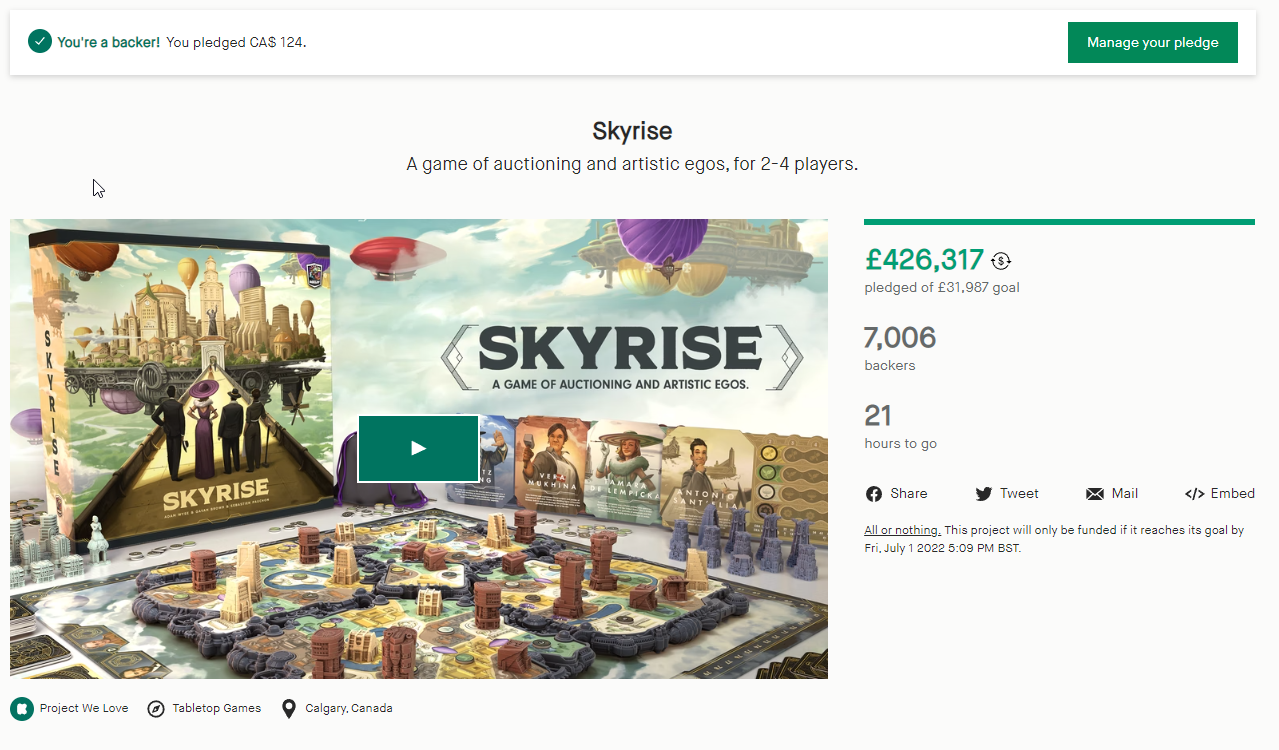Play the Skyrise campaign video
The height and width of the screenshot is (750, 1279).
tap(418, 448)
